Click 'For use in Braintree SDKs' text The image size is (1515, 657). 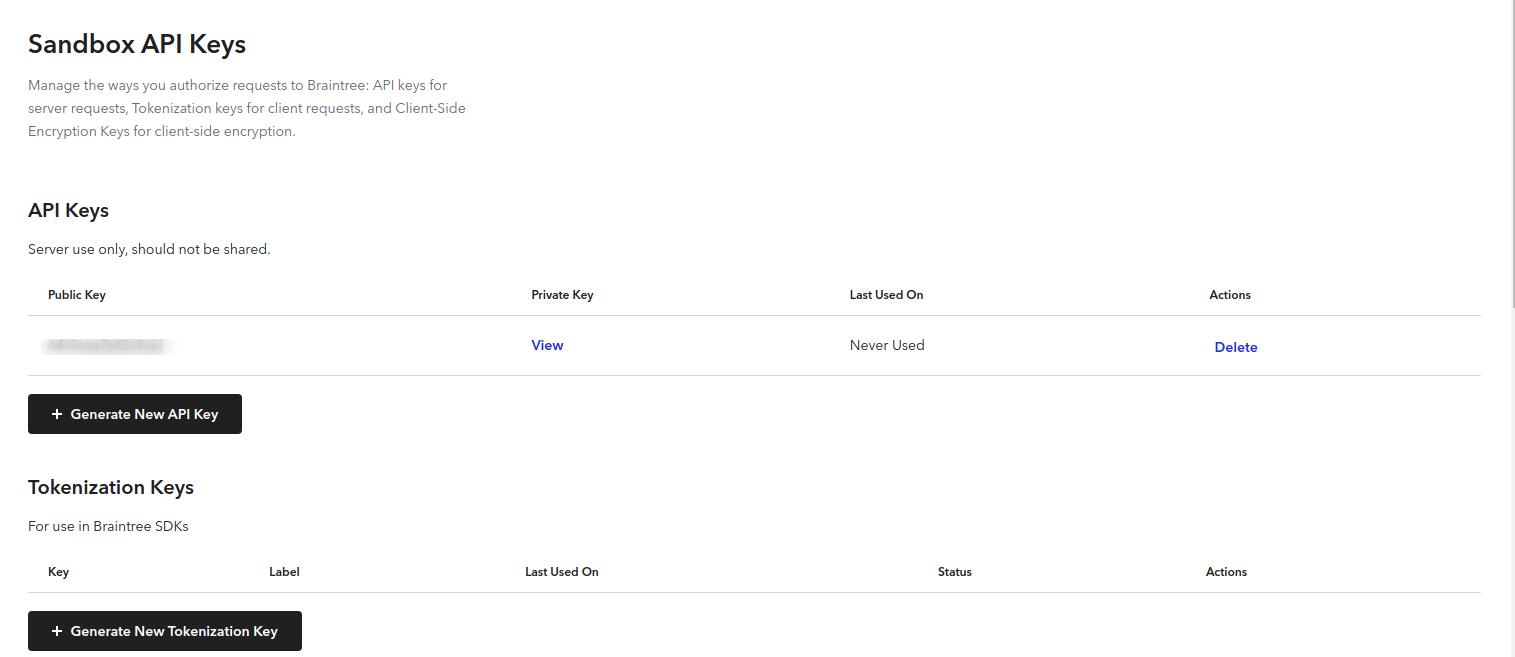[x=108, y=526]
